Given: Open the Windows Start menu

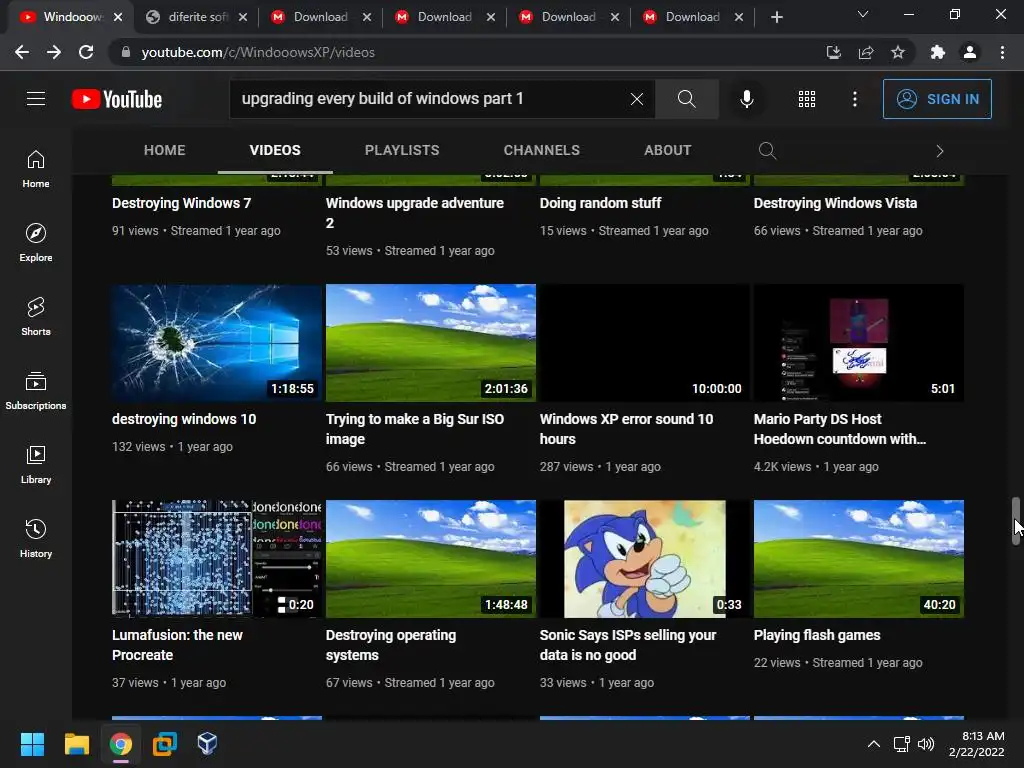Looking at the screenshot, I should 32,744.
